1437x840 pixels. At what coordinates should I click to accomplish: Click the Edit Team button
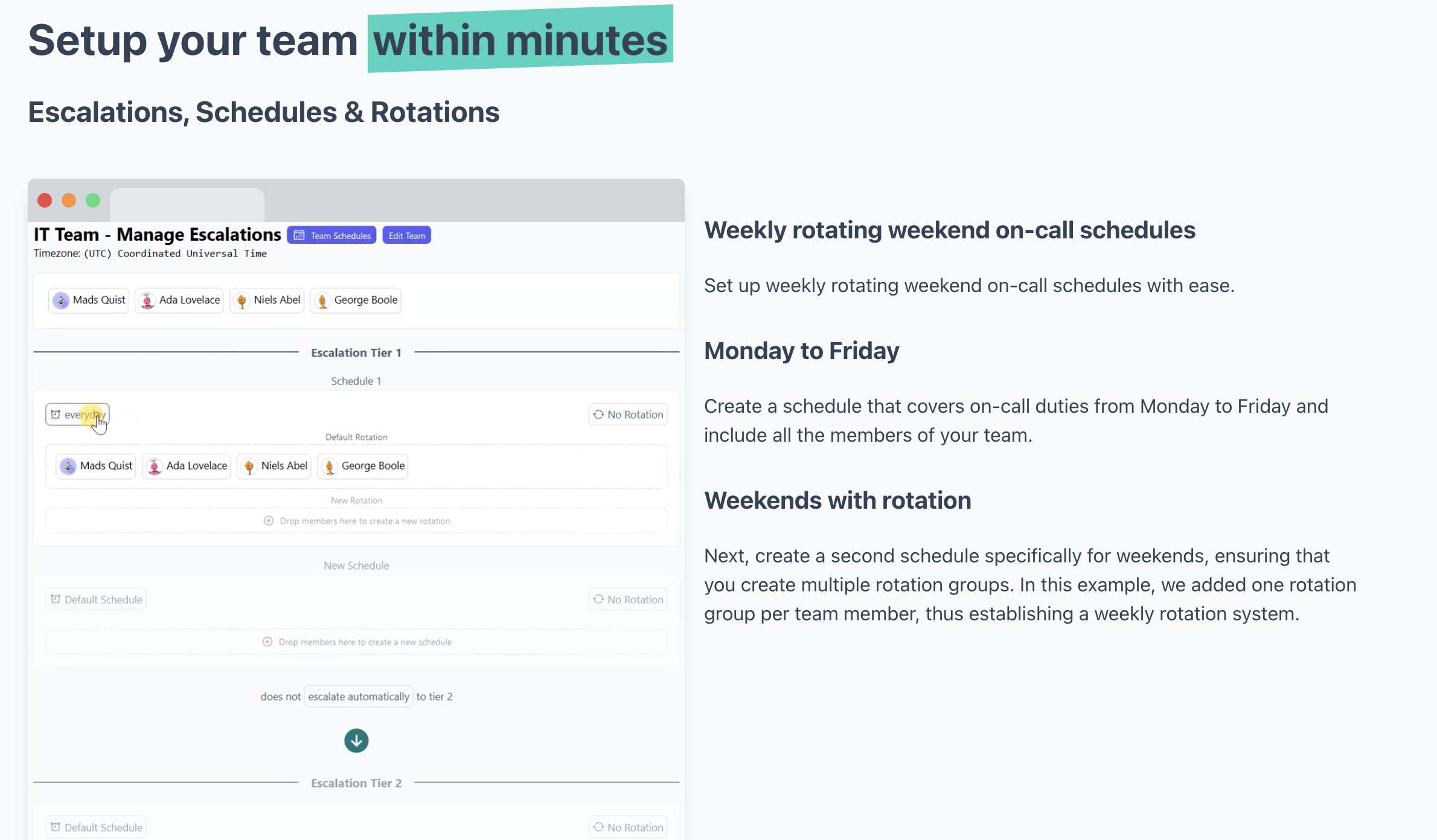406,235
